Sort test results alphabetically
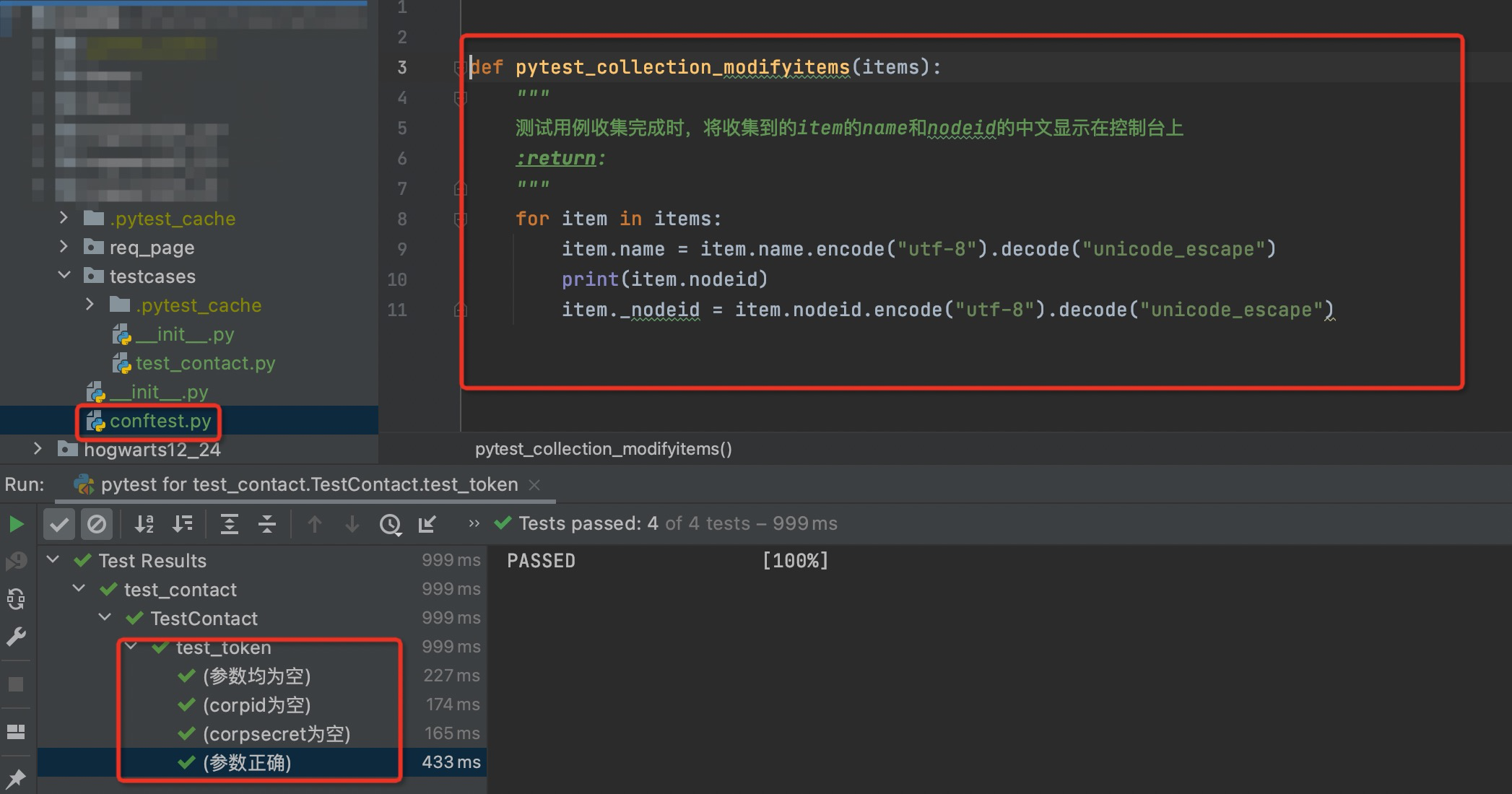The image size is (1512, 794). click(144, 524)
